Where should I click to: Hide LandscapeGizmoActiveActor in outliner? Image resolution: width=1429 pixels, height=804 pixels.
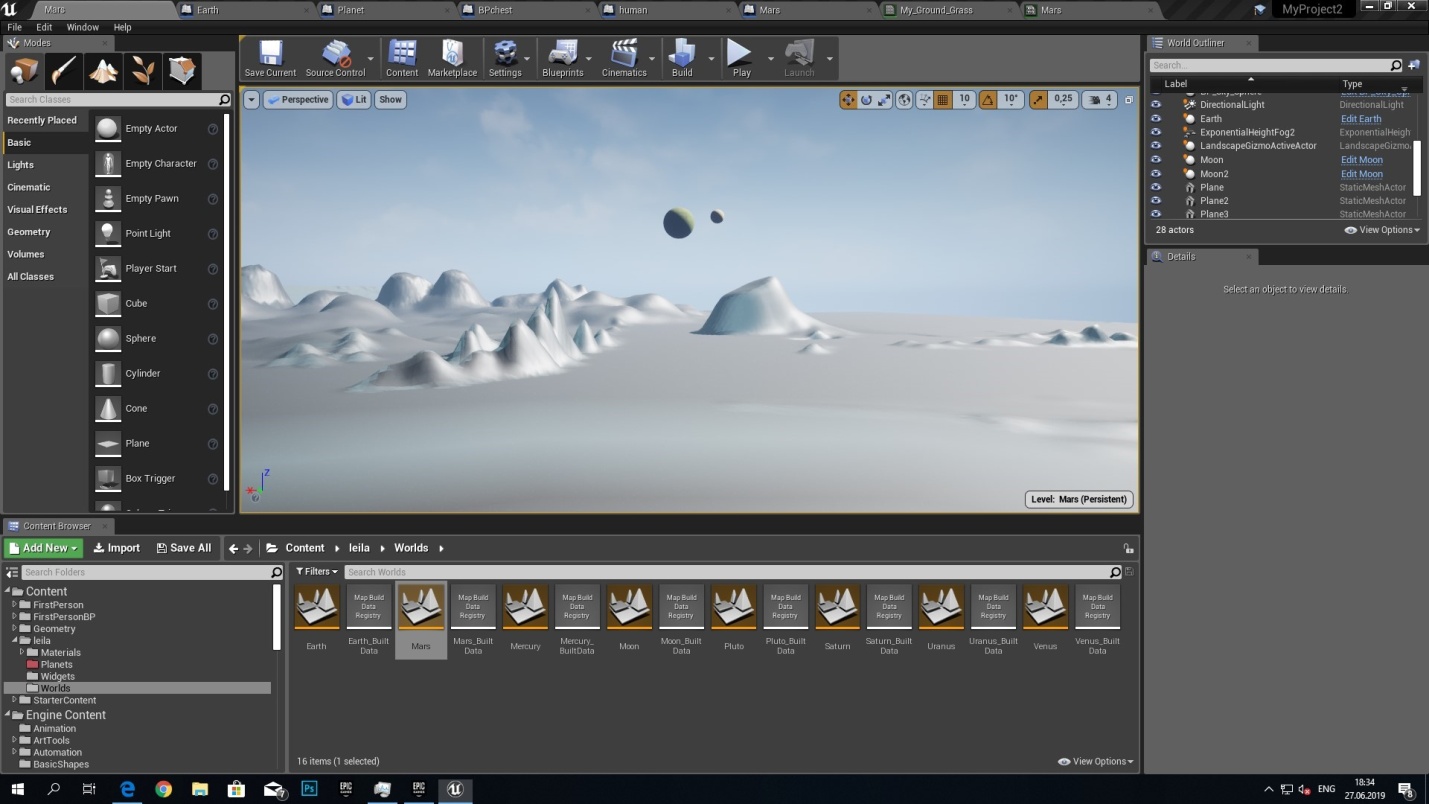pos(1156,146)
